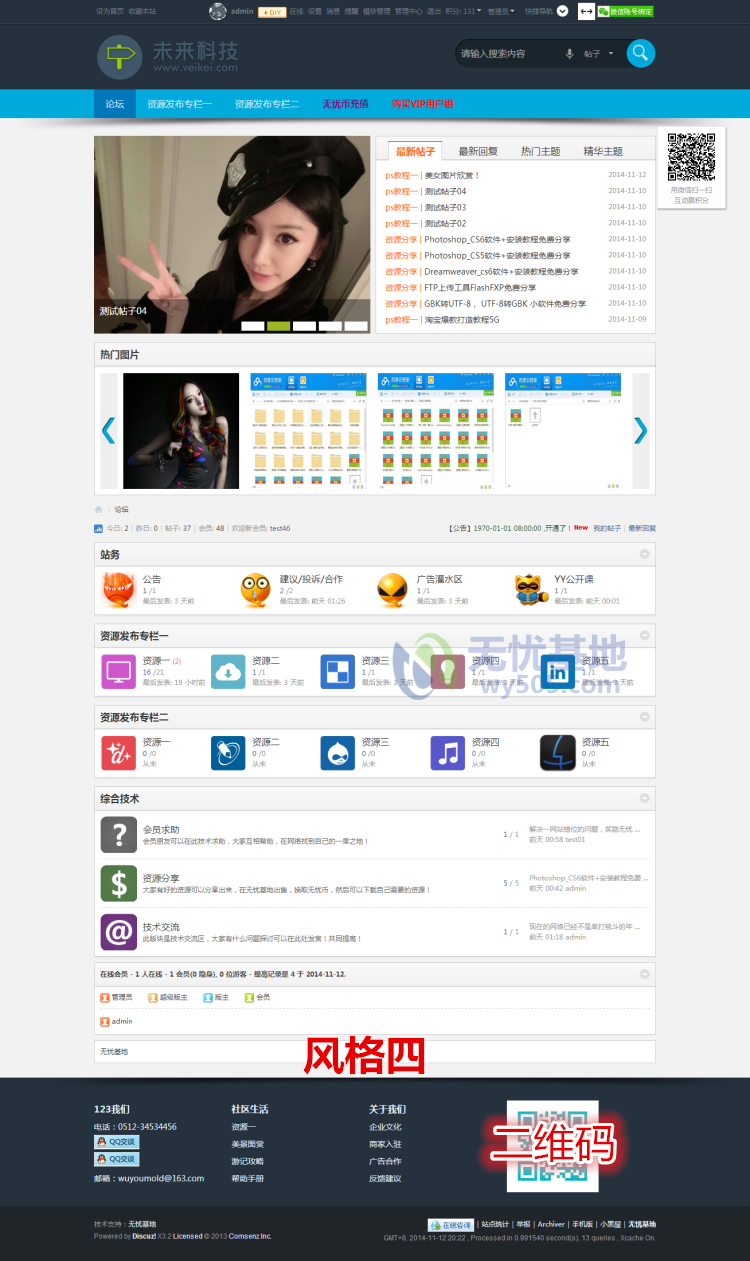This screenshot has height=1261, width=750.
Task: Click the search input field
Action: (x=508, y=54)
